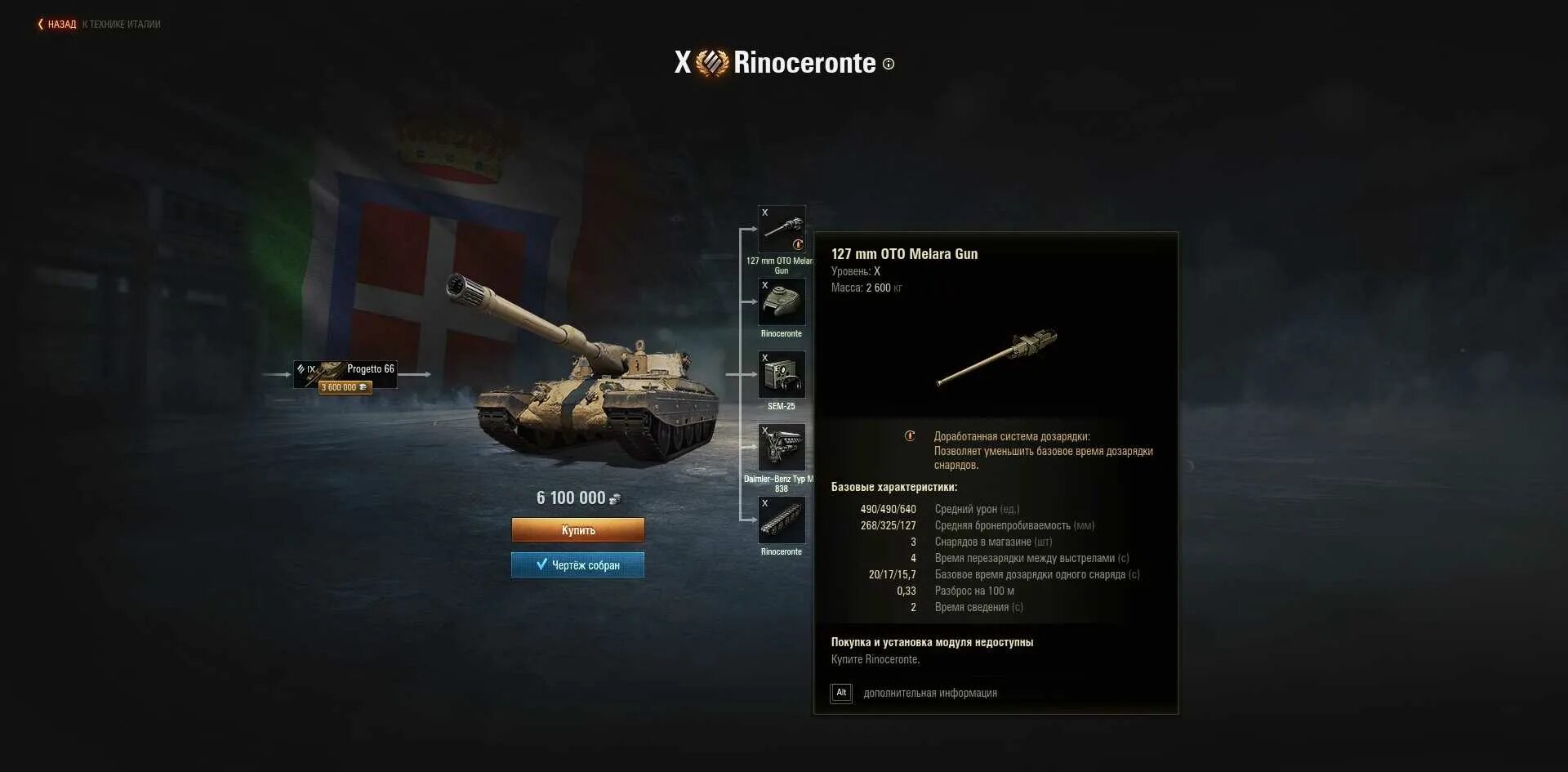1568x772 pixels.
Task: Click the info icon next to Rinoceronte title
Action: coord(889,64)
